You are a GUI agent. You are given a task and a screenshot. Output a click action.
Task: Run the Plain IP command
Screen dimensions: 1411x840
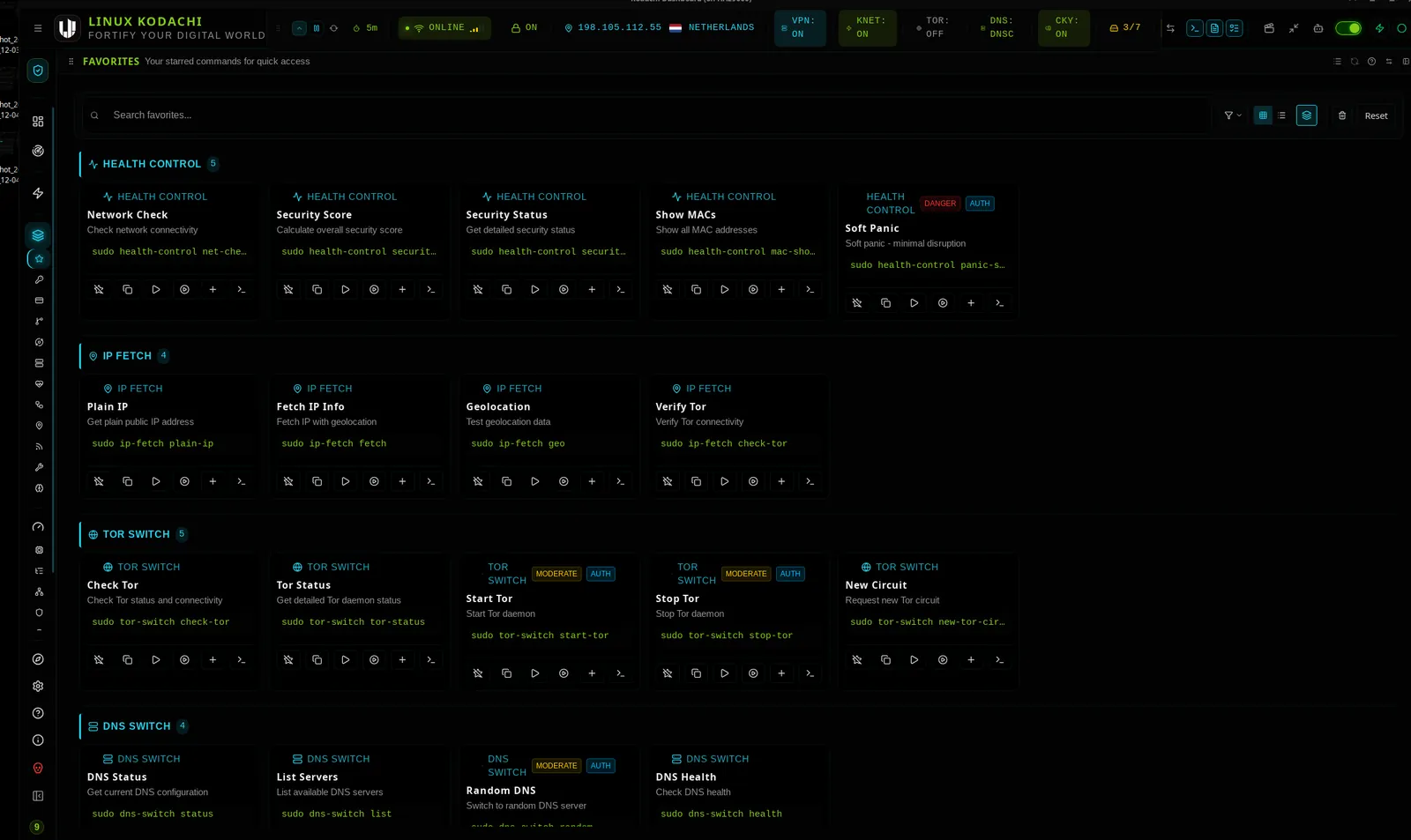(x=156, y=482)
